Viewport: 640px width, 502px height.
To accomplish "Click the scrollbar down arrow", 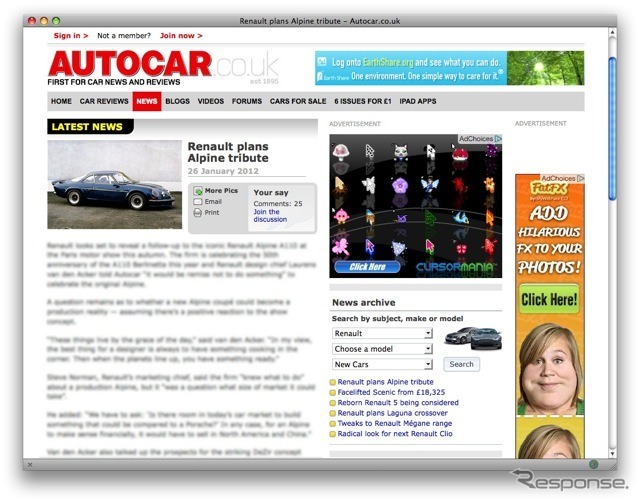I will pyautogui.click(x=612, y=453).
